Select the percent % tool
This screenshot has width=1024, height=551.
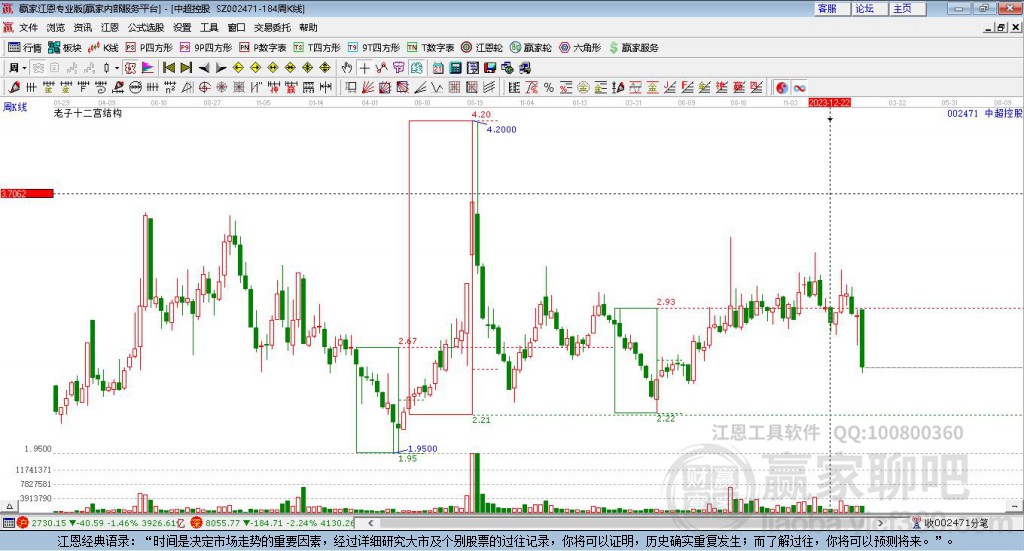click(549, 87)
